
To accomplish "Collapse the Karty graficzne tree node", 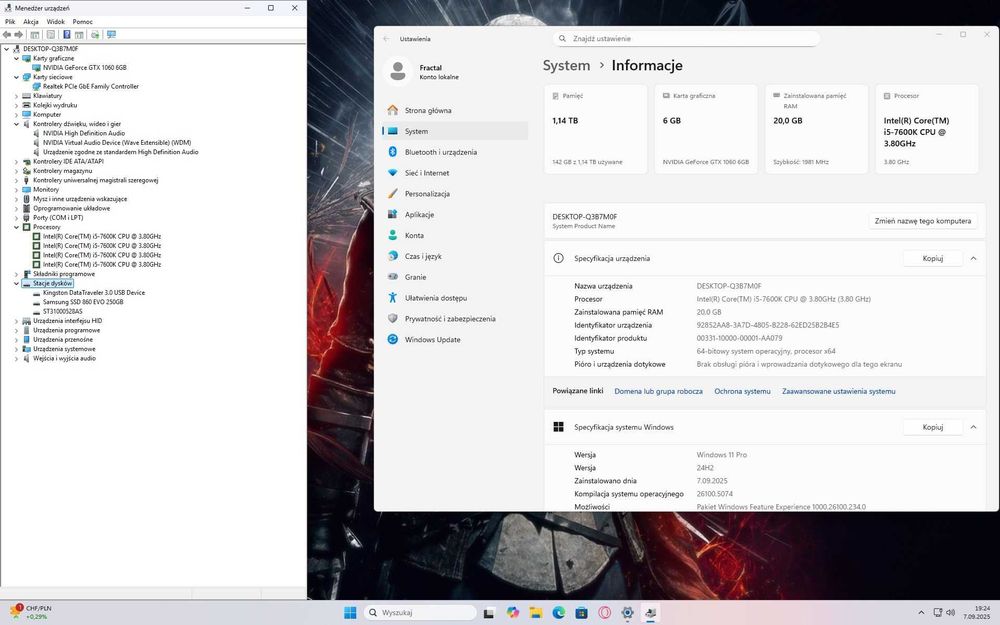I will coord(17,58).
